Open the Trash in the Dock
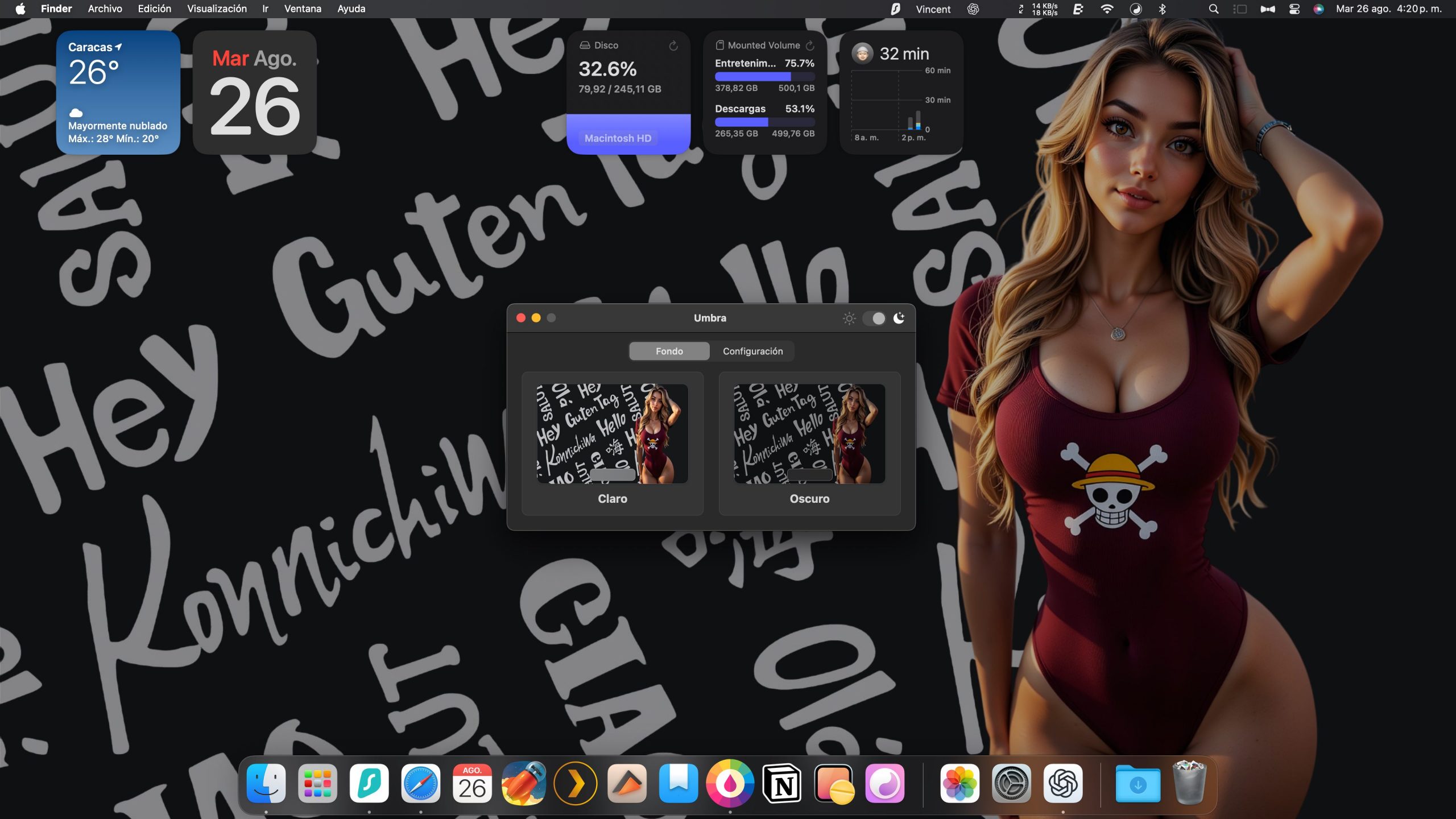Viewport: 1456px width, 819px height. tap(1189, 783)
